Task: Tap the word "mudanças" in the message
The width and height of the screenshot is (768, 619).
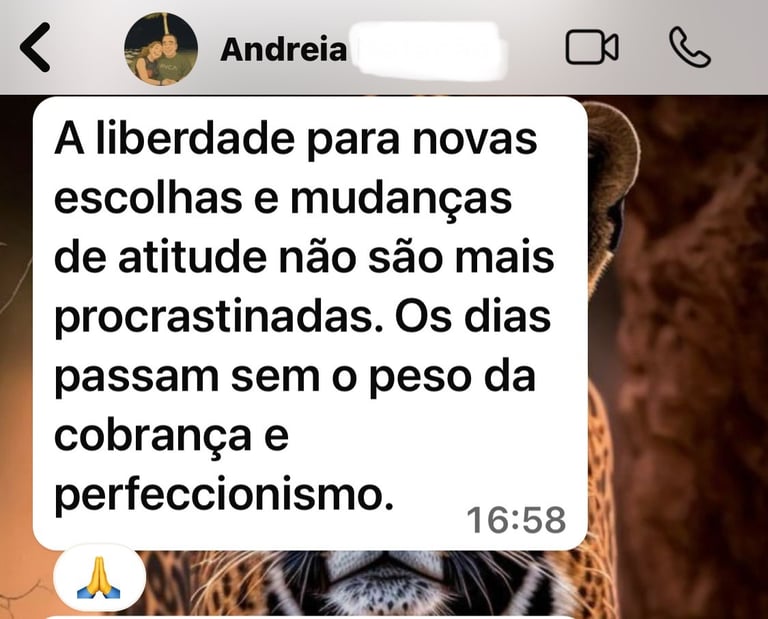Action: click(x=401, y=201)
